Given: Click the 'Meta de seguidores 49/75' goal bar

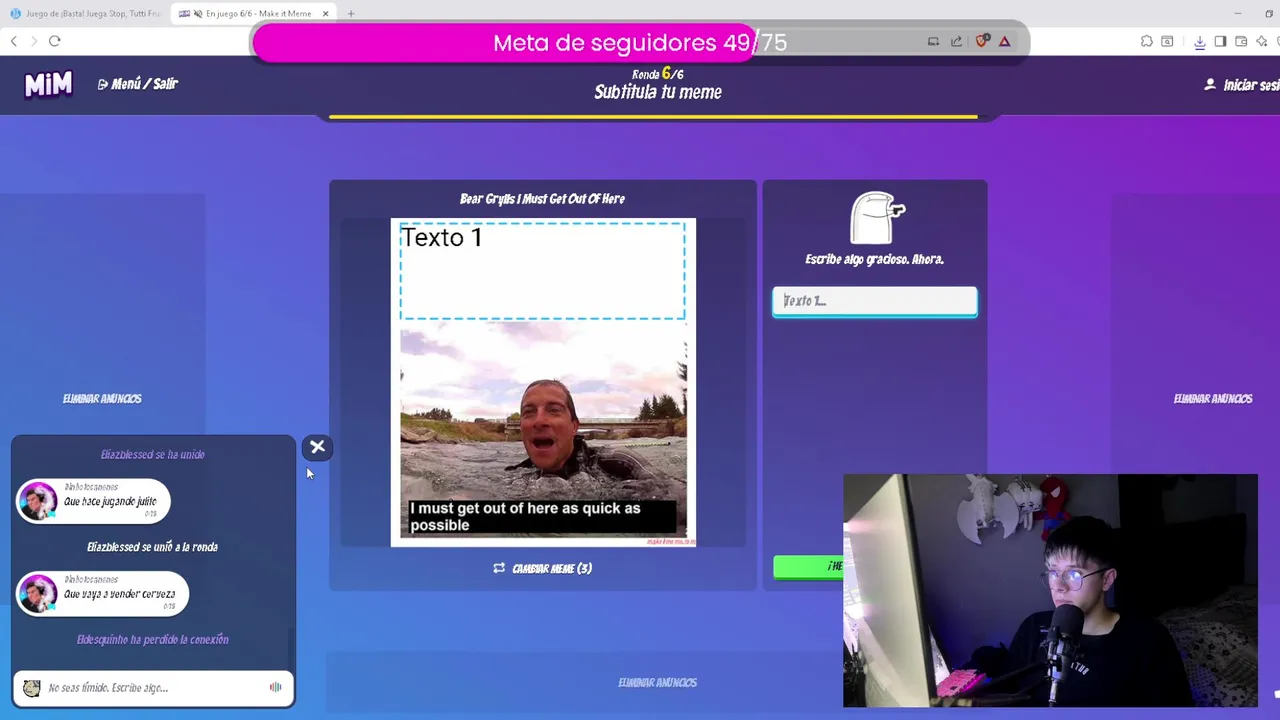Looking at the screenshot, I should (x=640, y=43).
